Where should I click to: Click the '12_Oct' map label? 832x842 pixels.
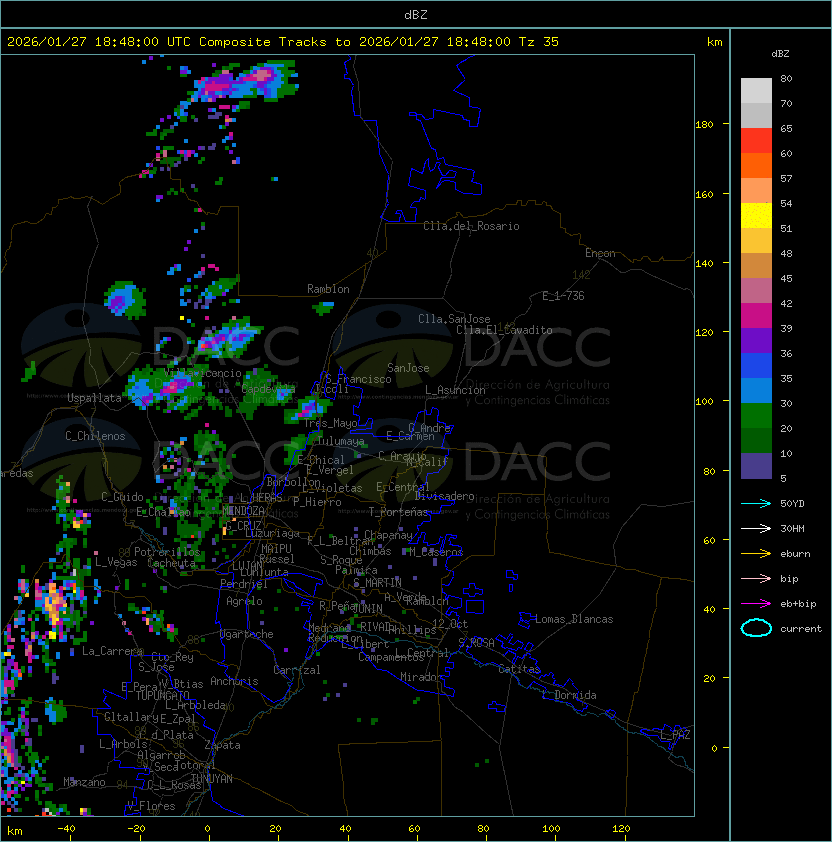[450, 624]
